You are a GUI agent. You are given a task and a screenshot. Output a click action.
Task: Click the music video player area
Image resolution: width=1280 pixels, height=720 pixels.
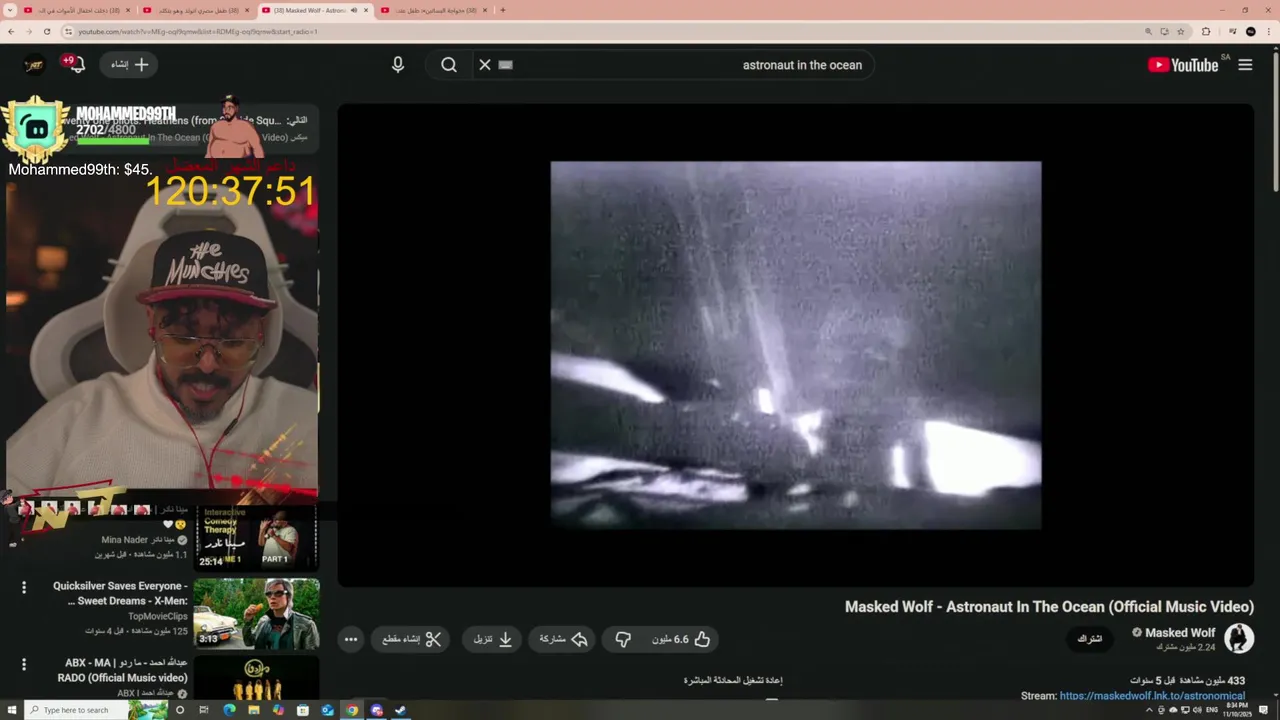(x=796, y=345)
